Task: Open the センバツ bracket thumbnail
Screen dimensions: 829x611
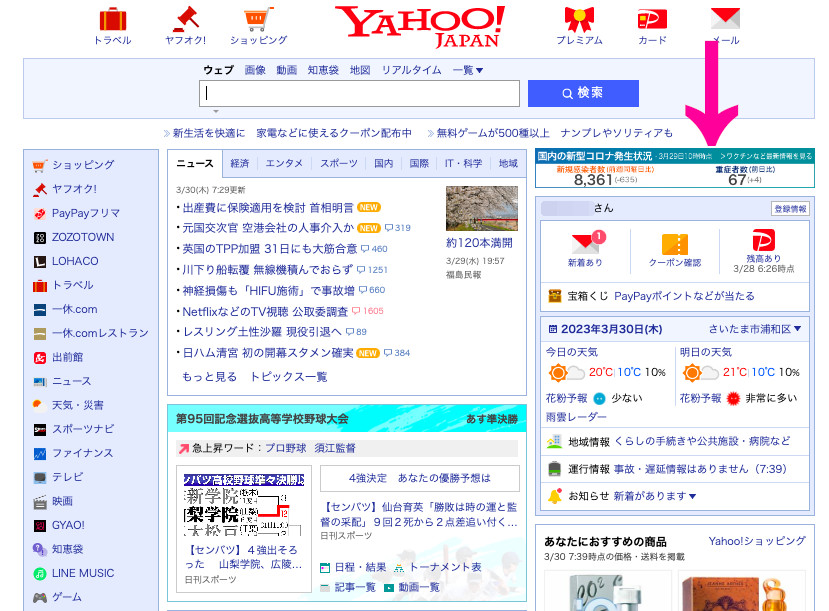Action: pos(244,505)
